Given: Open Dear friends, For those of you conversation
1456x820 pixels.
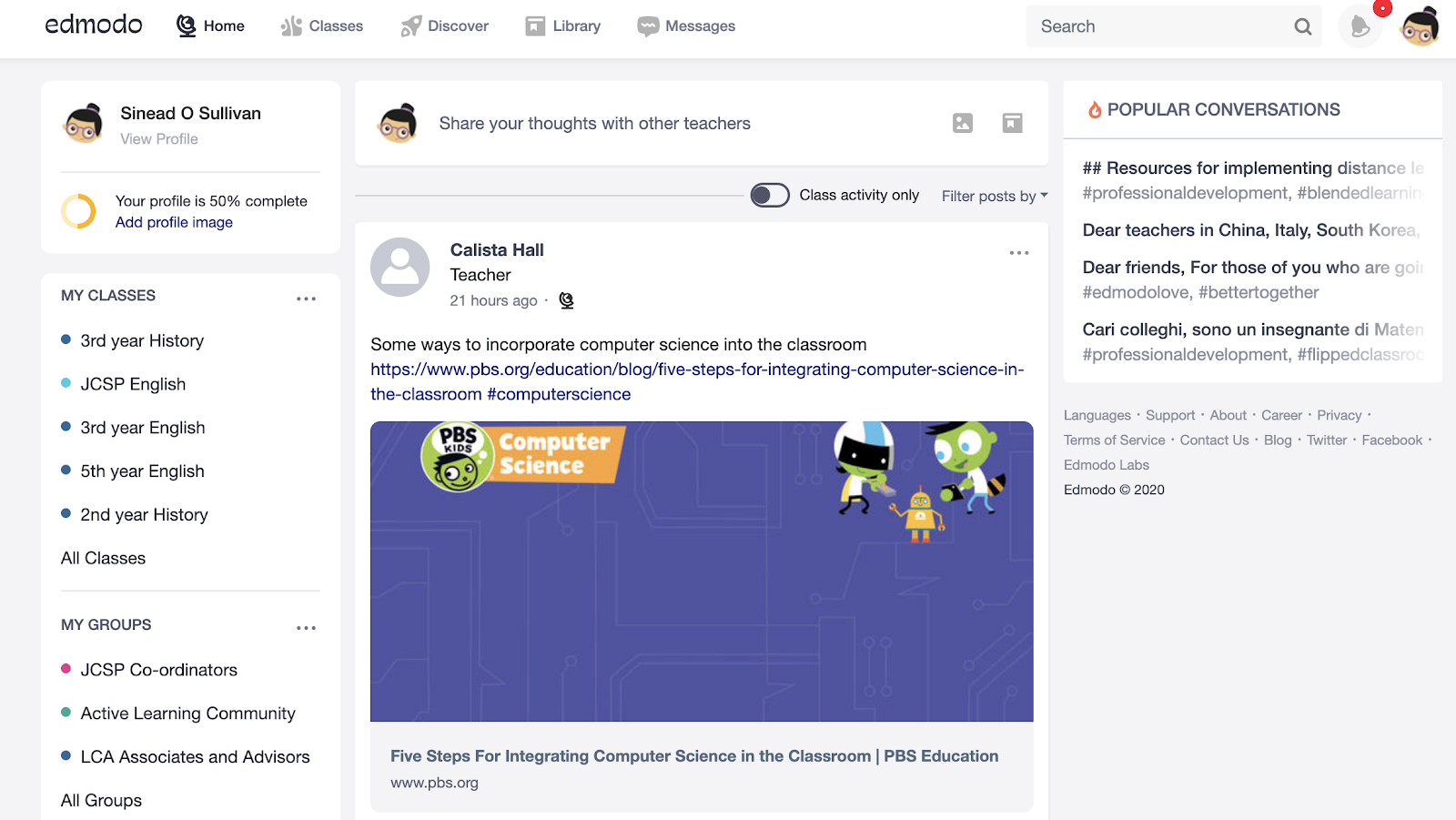Looking at the screenshot, I should [x=1252, y=268].
